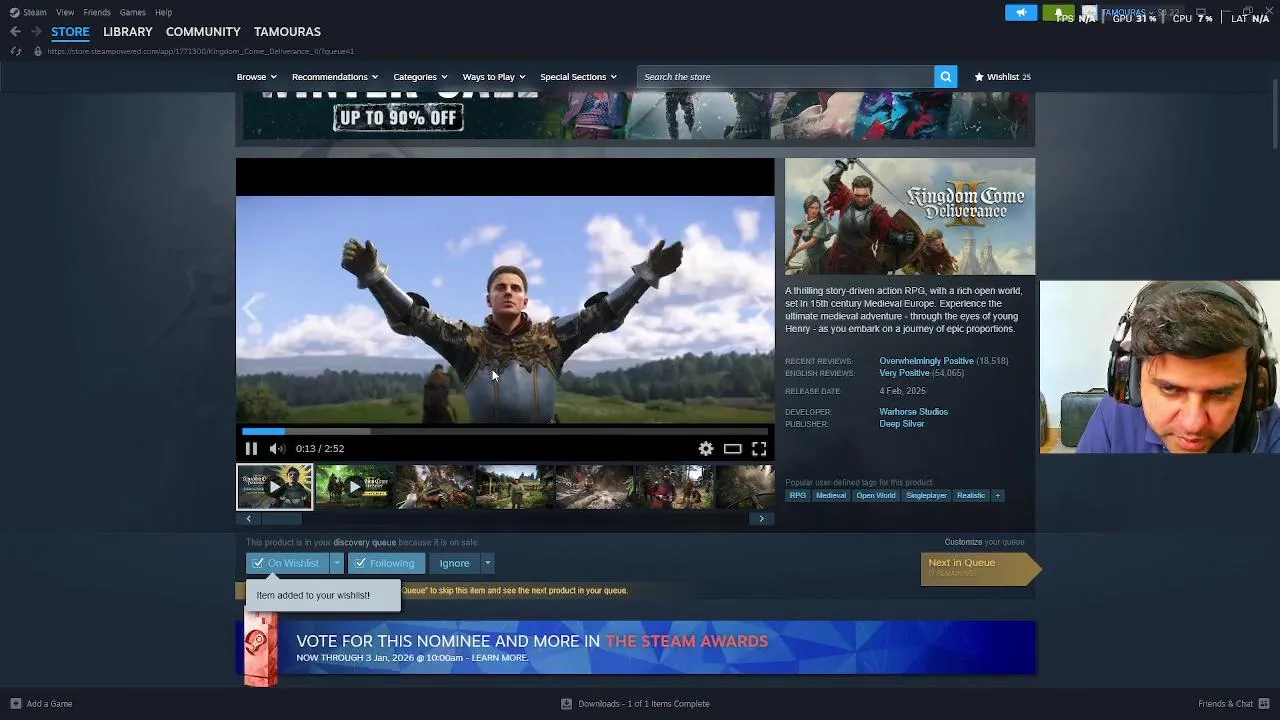Switch to the COMMUNITY tab
This screenshot has width=1280, height=720.
pyautogui.click(x=203, y=32)
